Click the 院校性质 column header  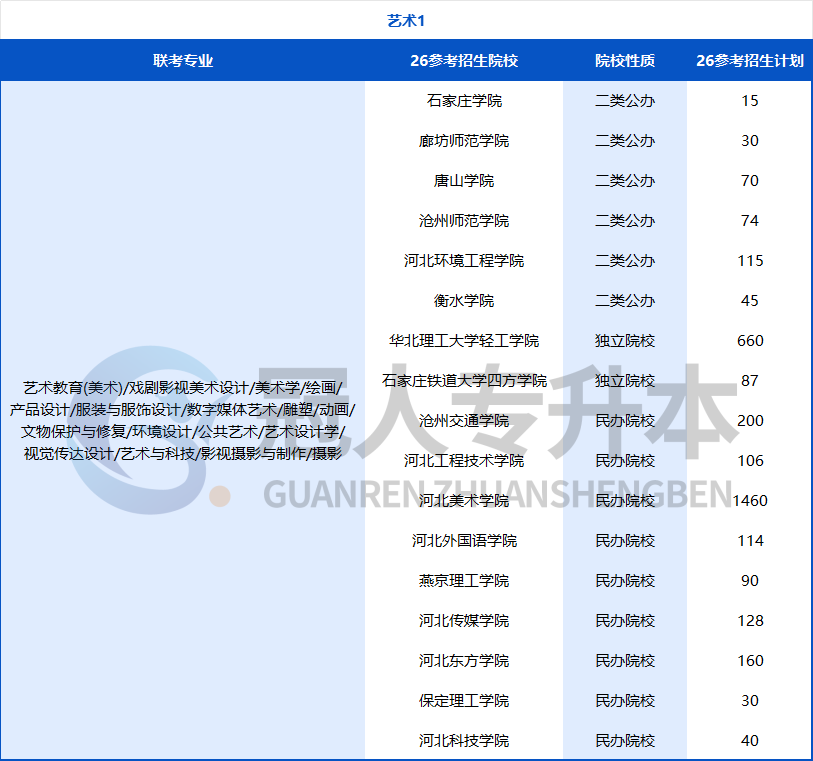(x=625, y=61)
